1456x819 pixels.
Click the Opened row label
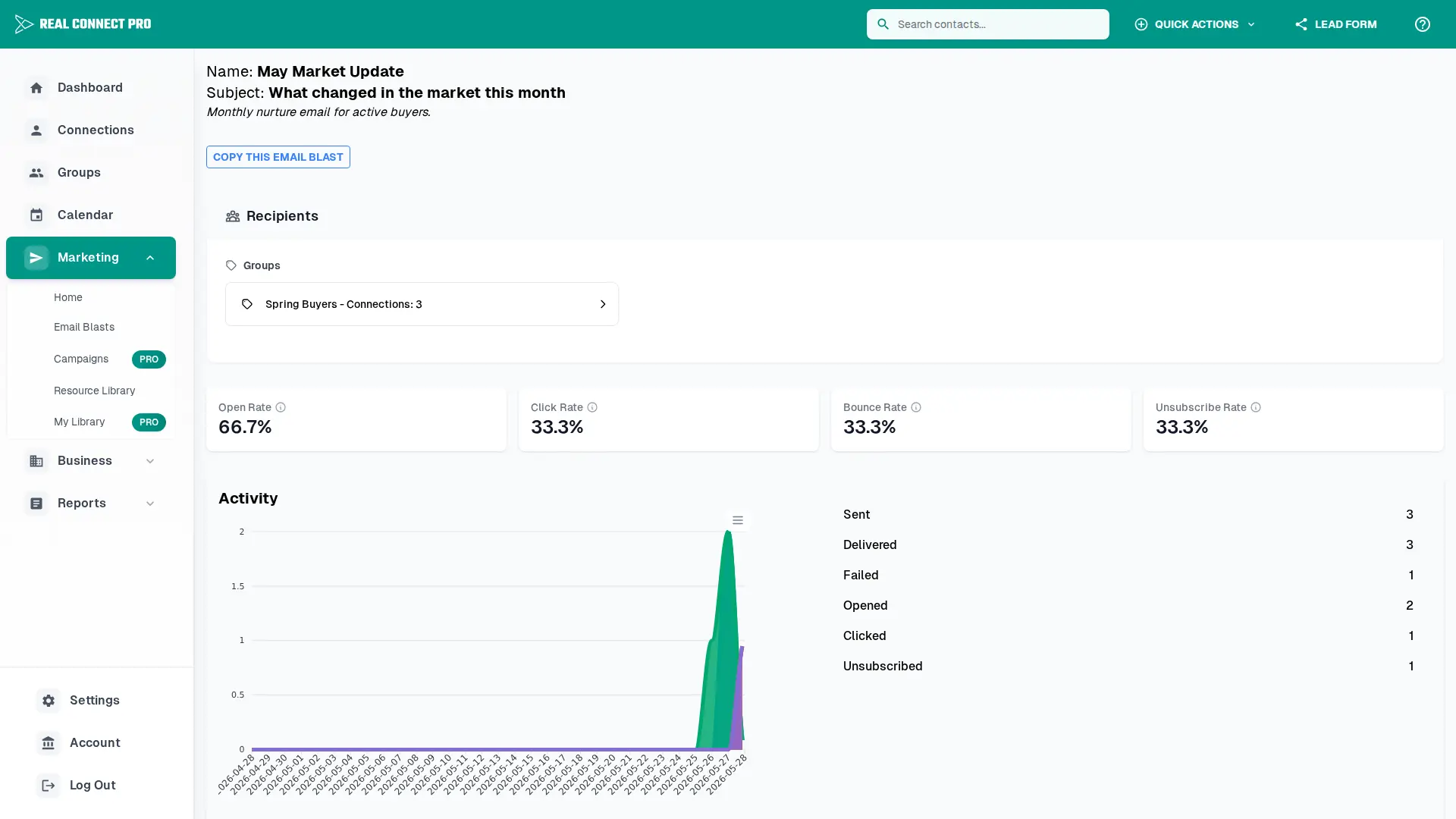(865, 606)
